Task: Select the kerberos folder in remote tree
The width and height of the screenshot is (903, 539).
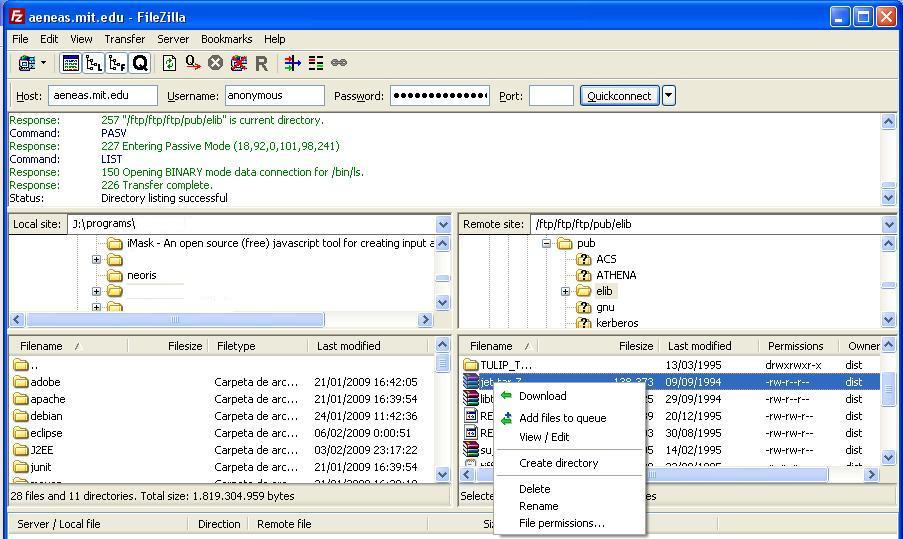Action: point(617,322)
